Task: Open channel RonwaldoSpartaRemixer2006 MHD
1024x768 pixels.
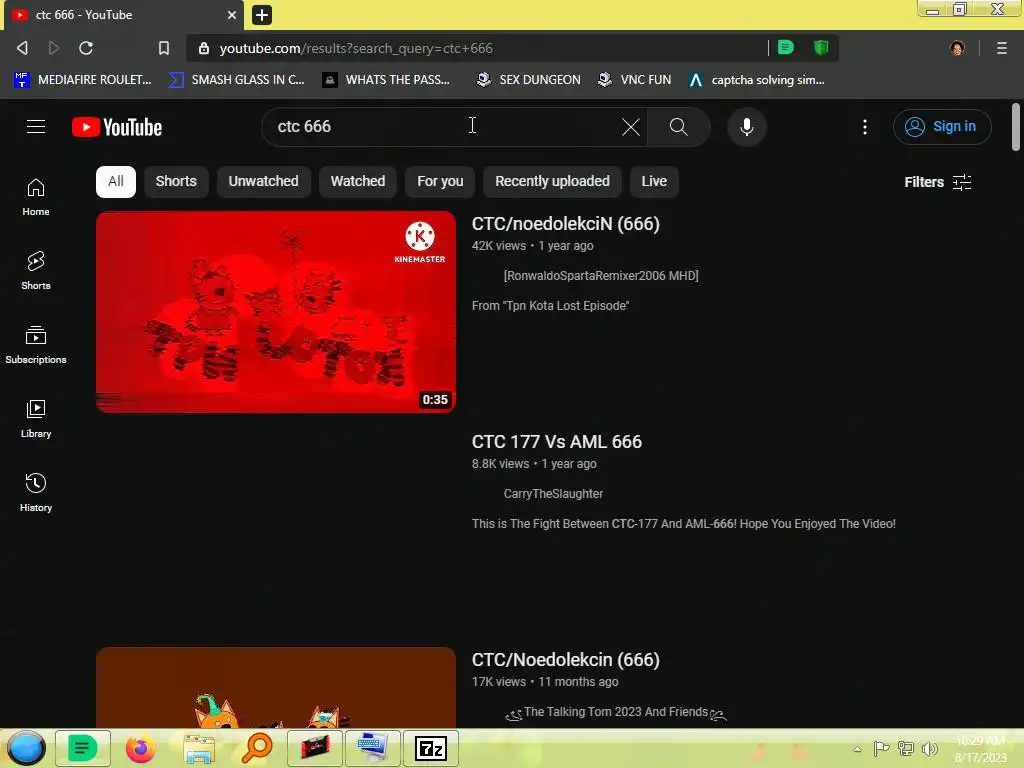Action: click(601, 276)
